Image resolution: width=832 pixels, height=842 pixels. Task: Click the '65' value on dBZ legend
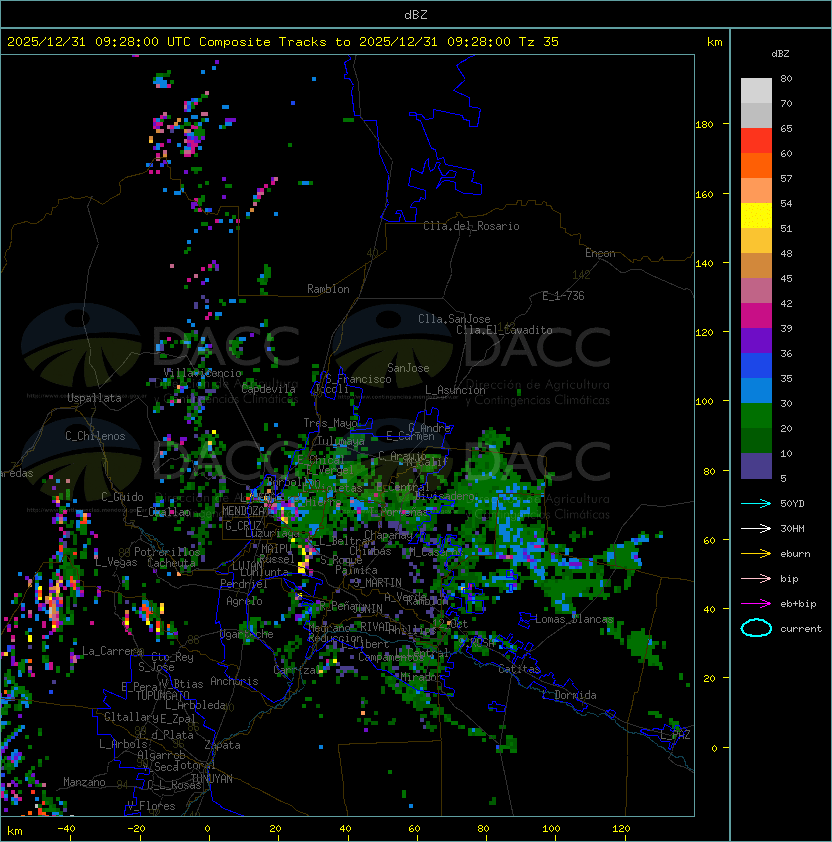tap(786, 128)
